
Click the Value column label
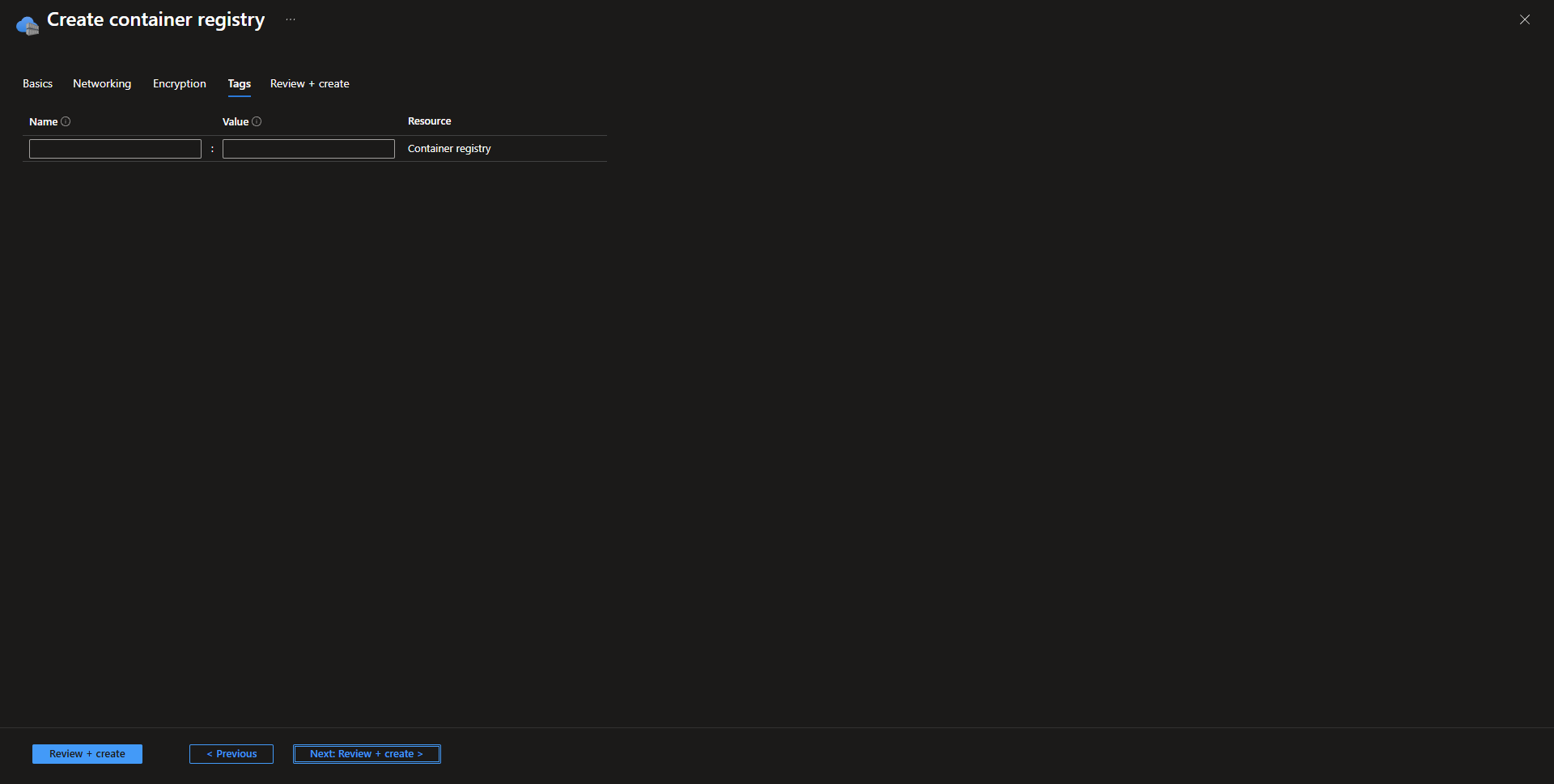pyautogui.click(x=236, y=122)
